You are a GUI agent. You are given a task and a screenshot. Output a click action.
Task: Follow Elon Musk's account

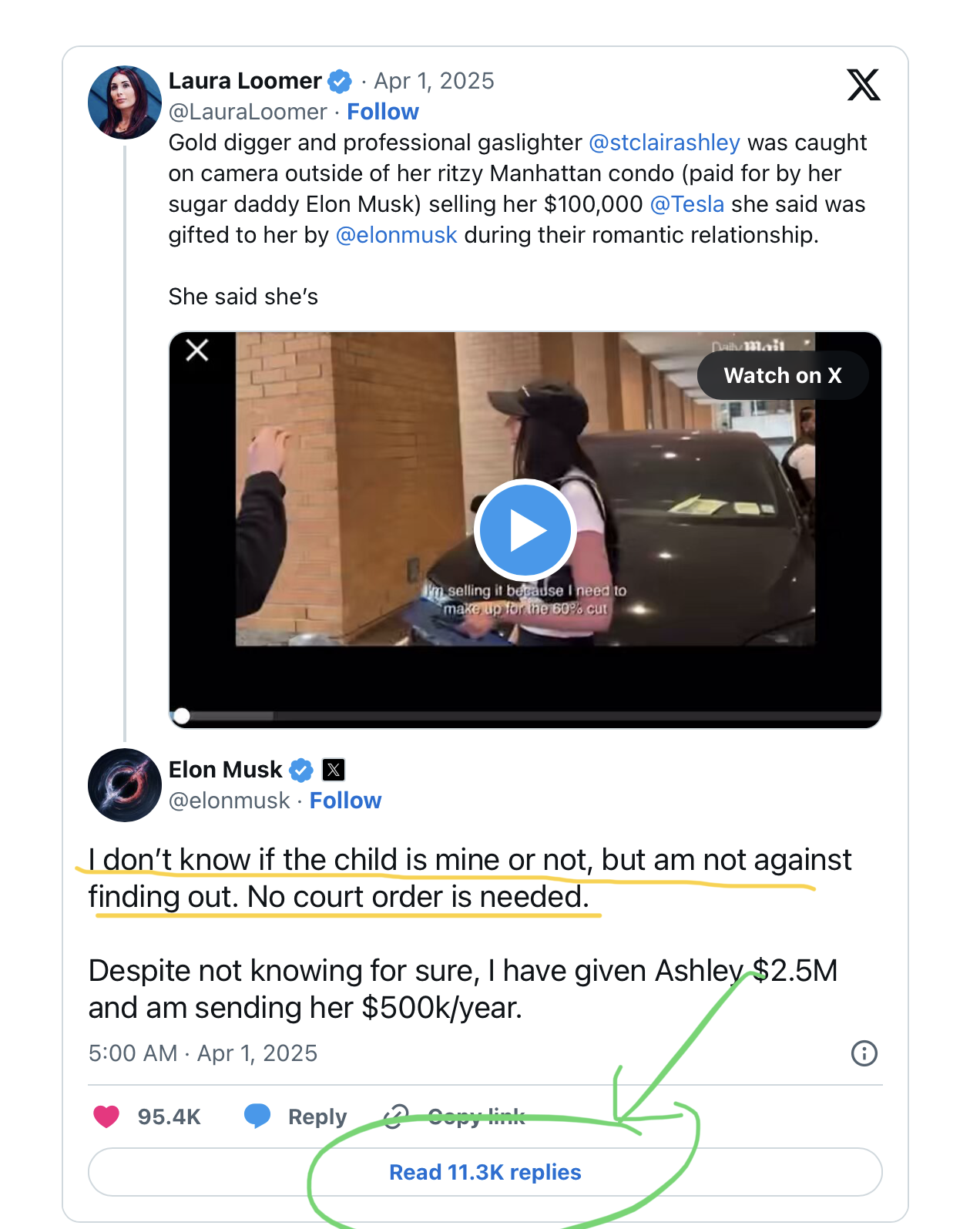(345, 801)
